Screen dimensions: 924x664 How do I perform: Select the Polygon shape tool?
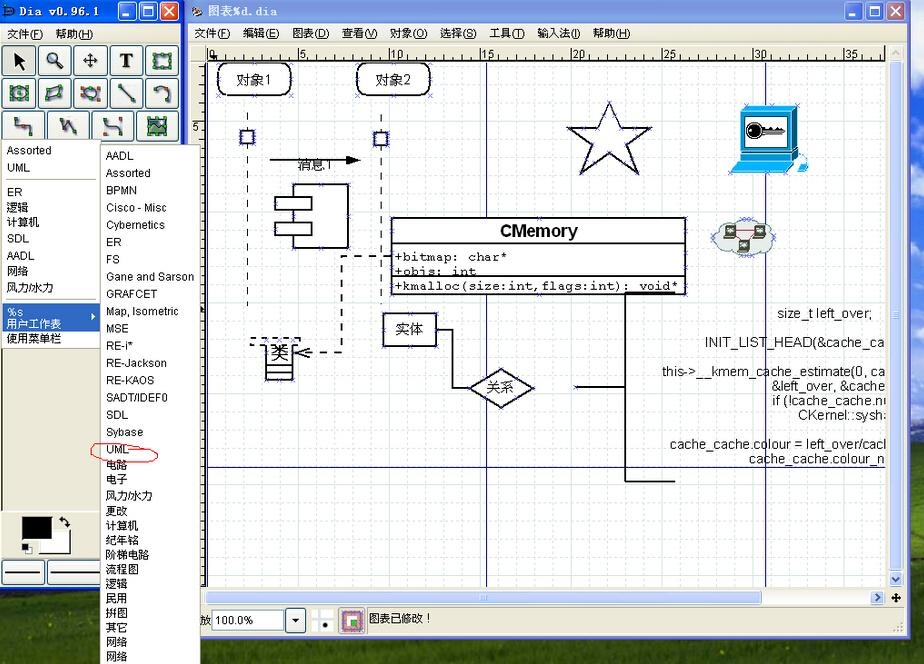pos(55,93)
